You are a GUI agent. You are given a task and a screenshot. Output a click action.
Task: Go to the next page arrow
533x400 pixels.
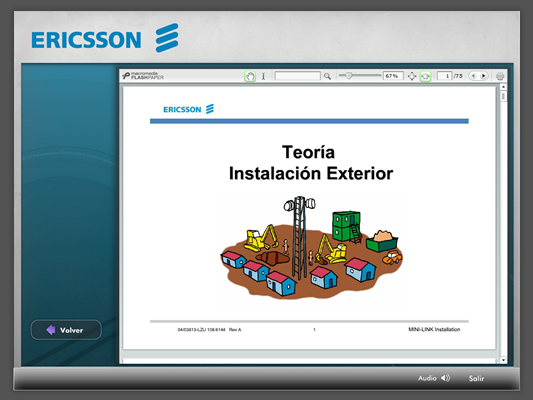click(483, 76)
